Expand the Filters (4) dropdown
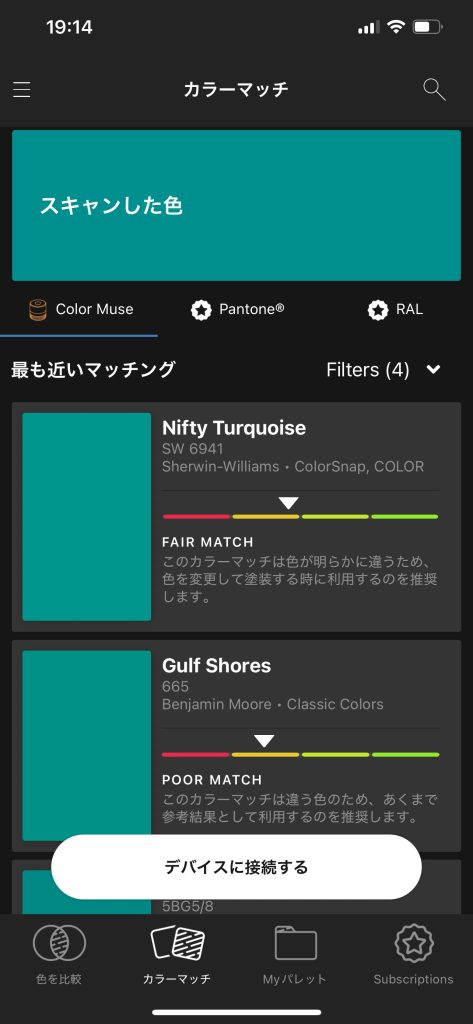The image size is (473, 1024). pos(384,370)
